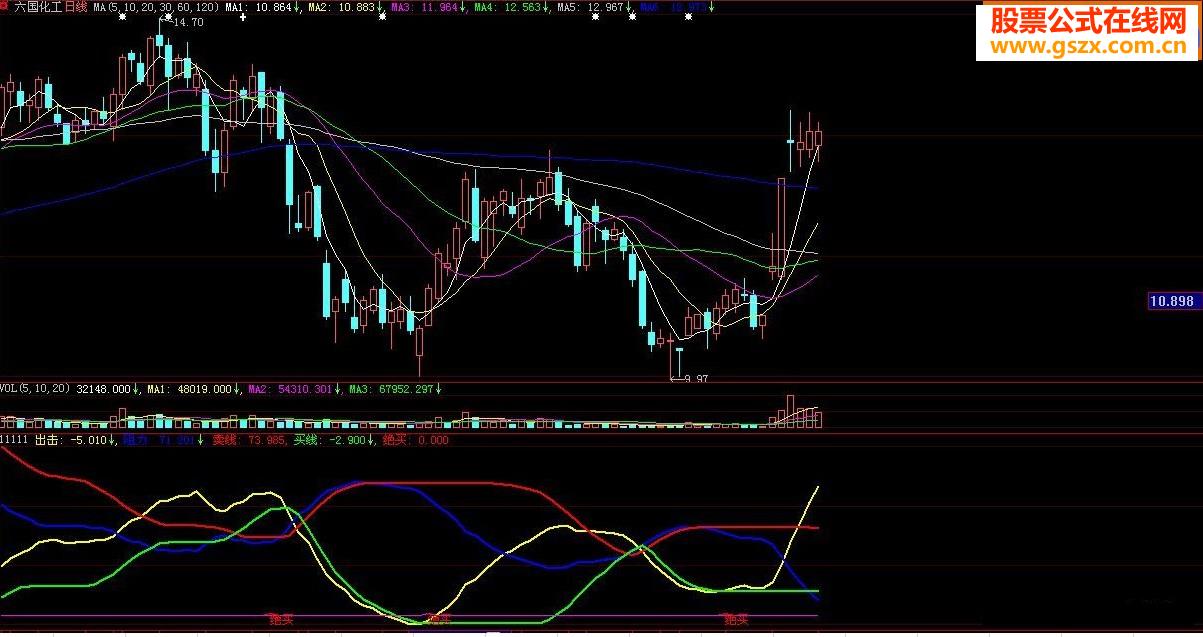Select the stock name 六国化工
Screen dimensions: 1203x637
pyautogui.click(x=38, y=7)
